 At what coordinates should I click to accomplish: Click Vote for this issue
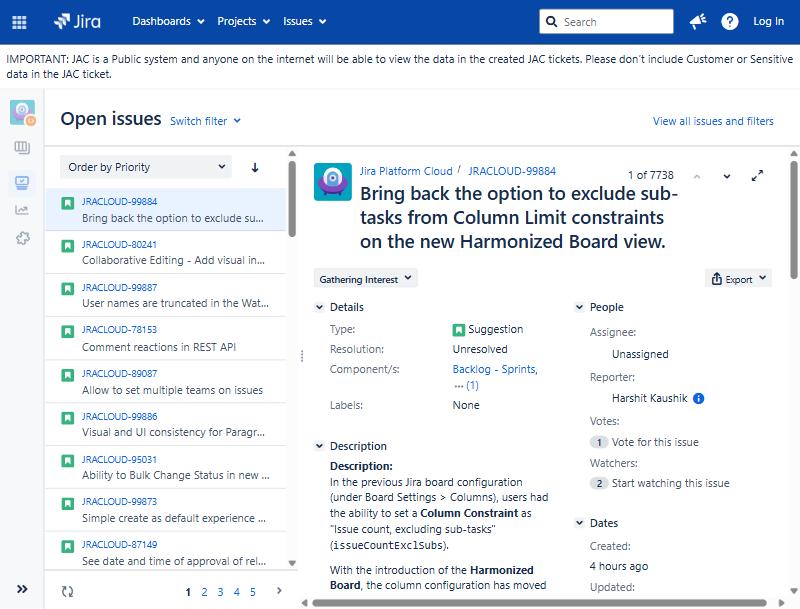click(655, 442)
